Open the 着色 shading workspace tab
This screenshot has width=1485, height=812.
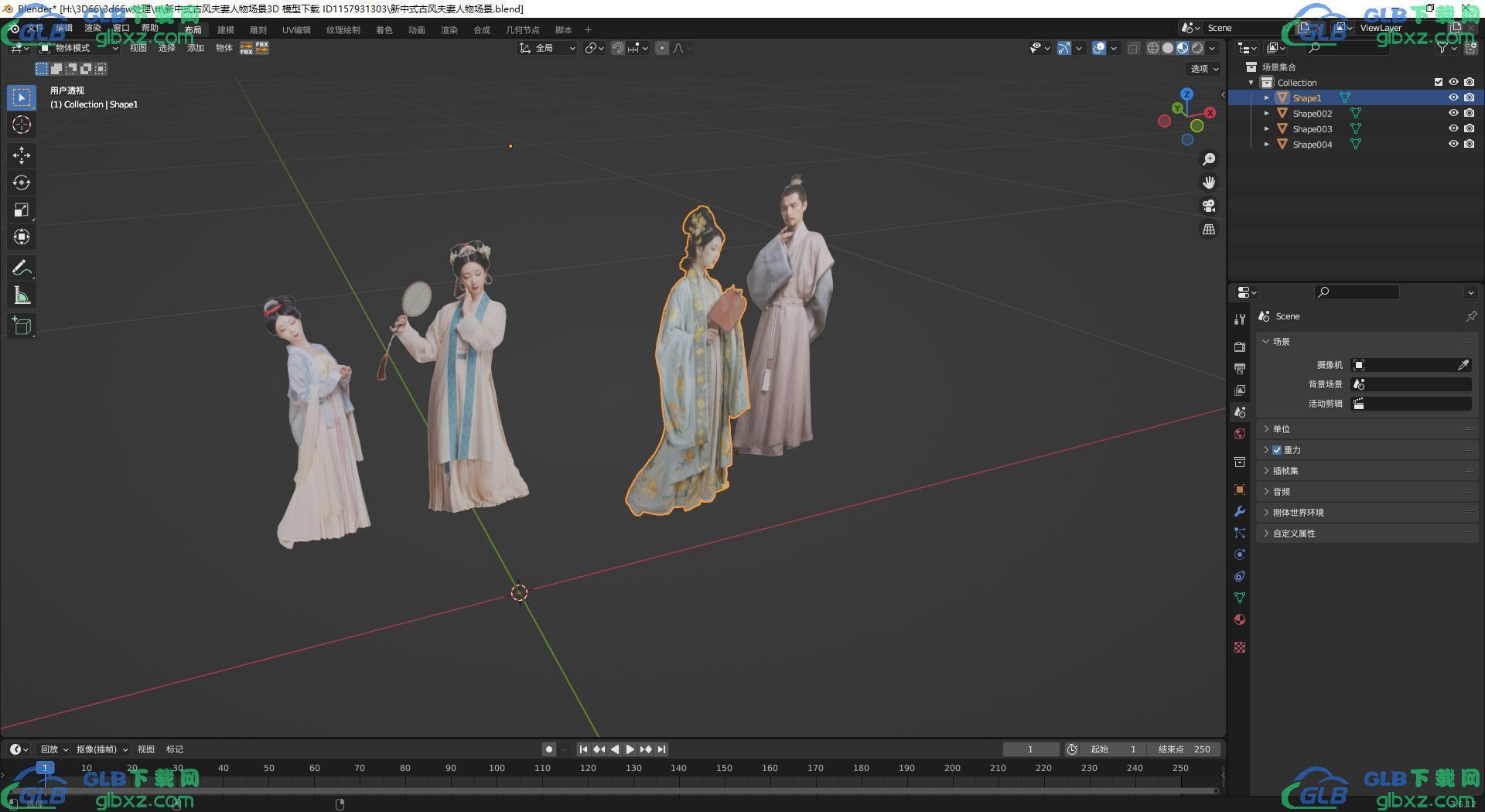point(384,30)
